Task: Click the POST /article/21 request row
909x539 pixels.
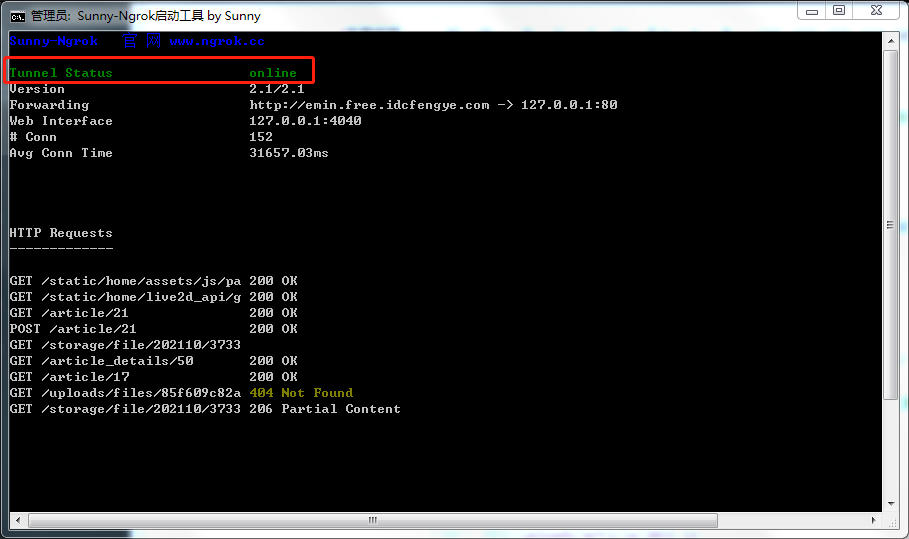Action: click(x=154, y=329)
